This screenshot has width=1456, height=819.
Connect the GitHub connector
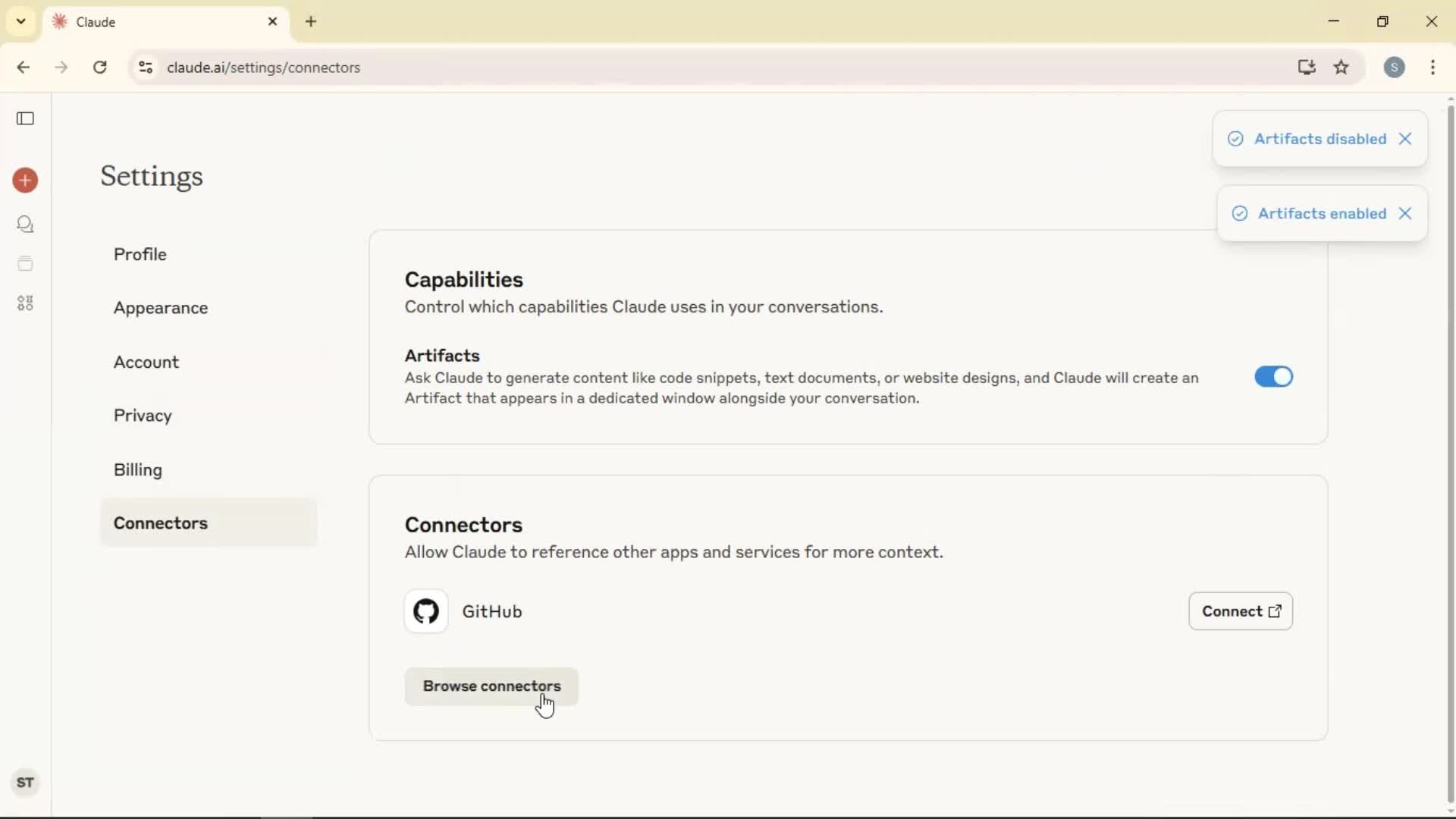tap(1241, 611)
